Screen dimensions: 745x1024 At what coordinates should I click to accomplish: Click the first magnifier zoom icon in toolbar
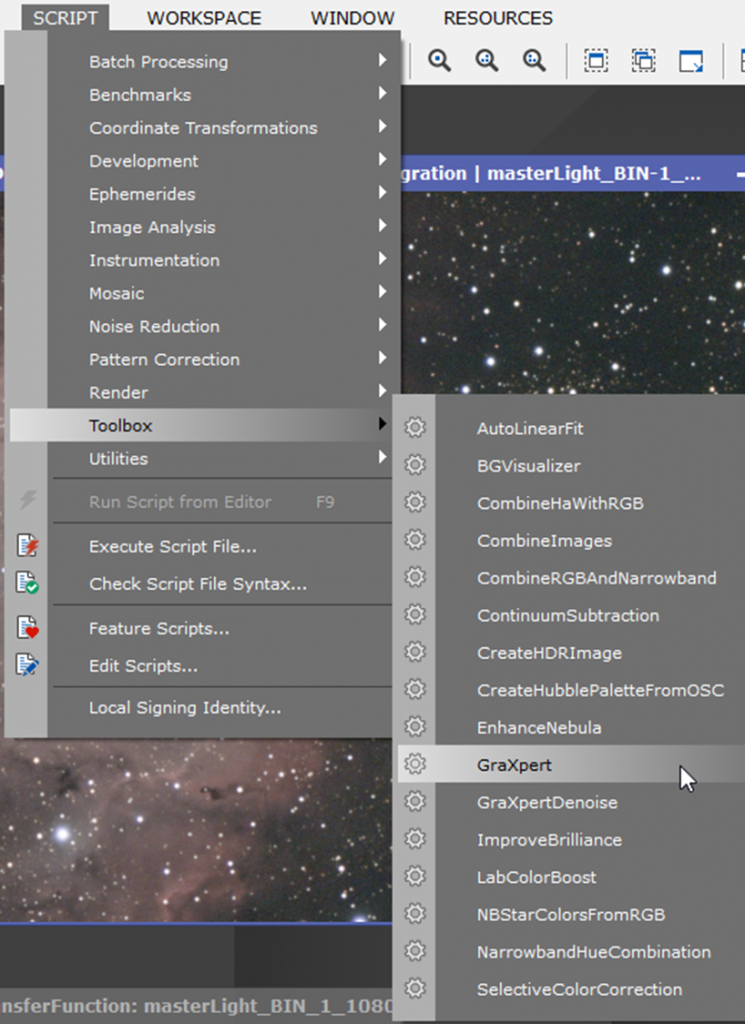click(439, 61)
